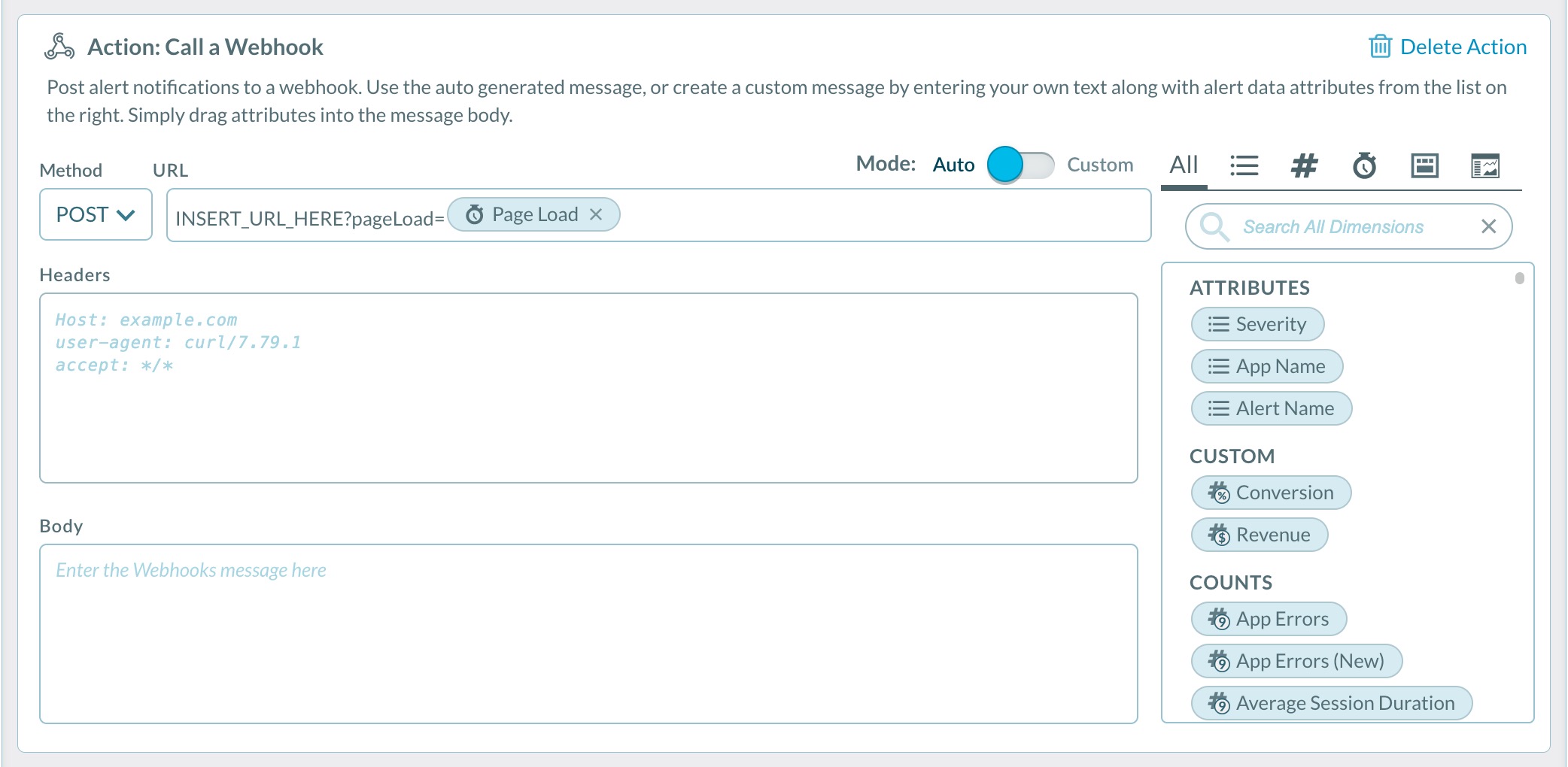Screen dimensions: 1568x767
Task: Open the POST method dropdown
Action: 96,214
